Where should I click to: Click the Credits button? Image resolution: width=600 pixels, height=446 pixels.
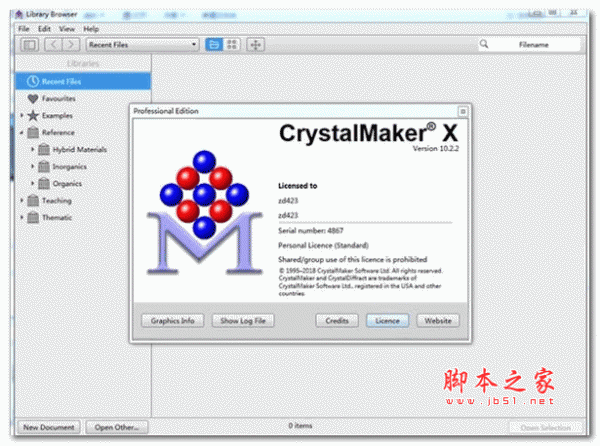coord(337,321)
